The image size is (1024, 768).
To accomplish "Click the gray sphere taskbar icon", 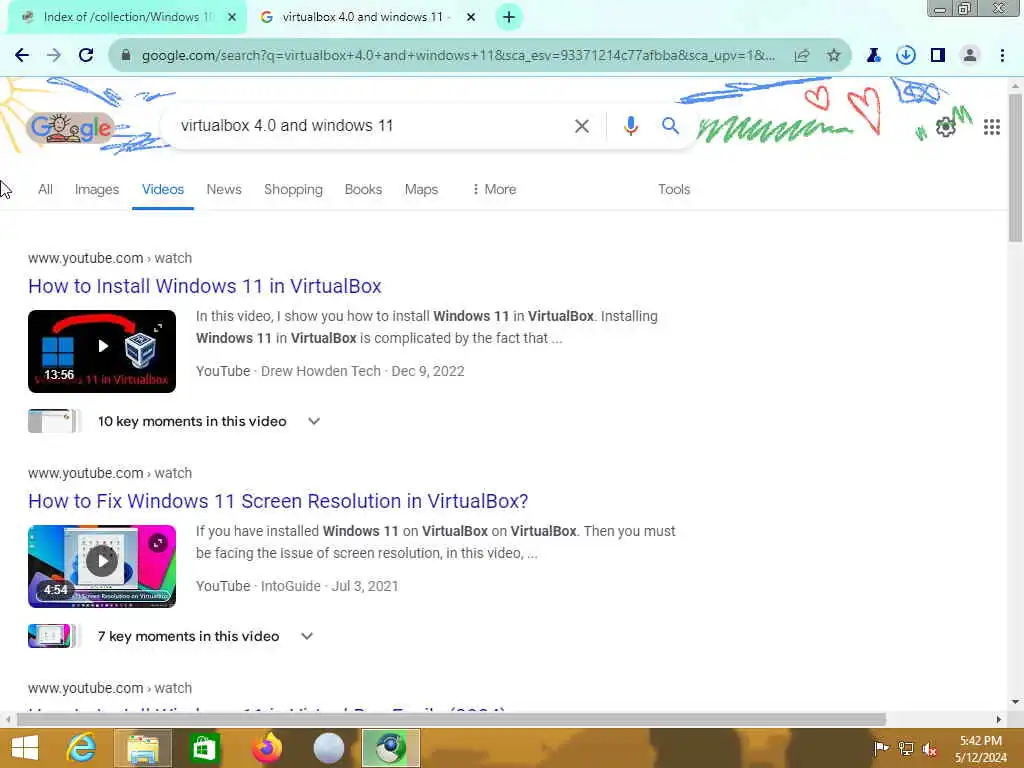I will click(x=328, y=748).
